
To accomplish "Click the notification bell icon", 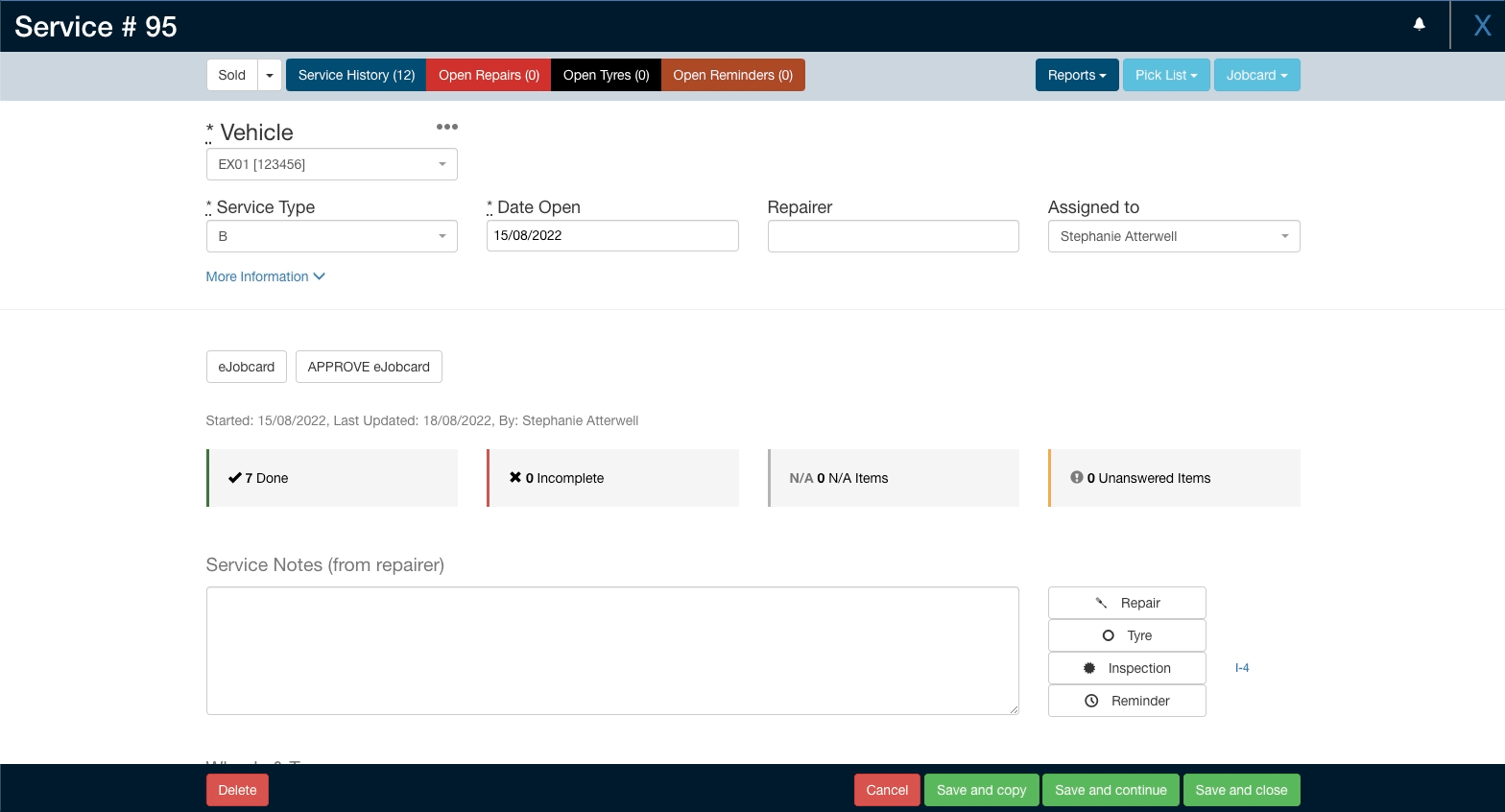I will tap(1419, 25).
